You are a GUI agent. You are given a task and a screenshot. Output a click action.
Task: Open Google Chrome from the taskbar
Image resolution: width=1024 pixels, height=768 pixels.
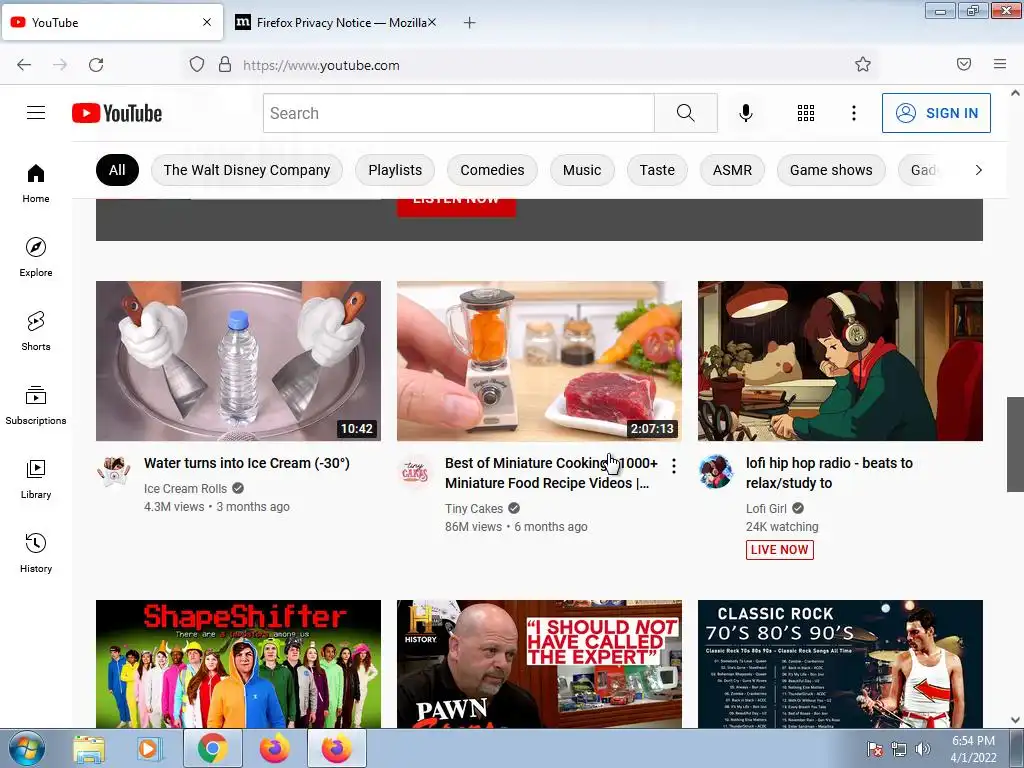(213, 748)
